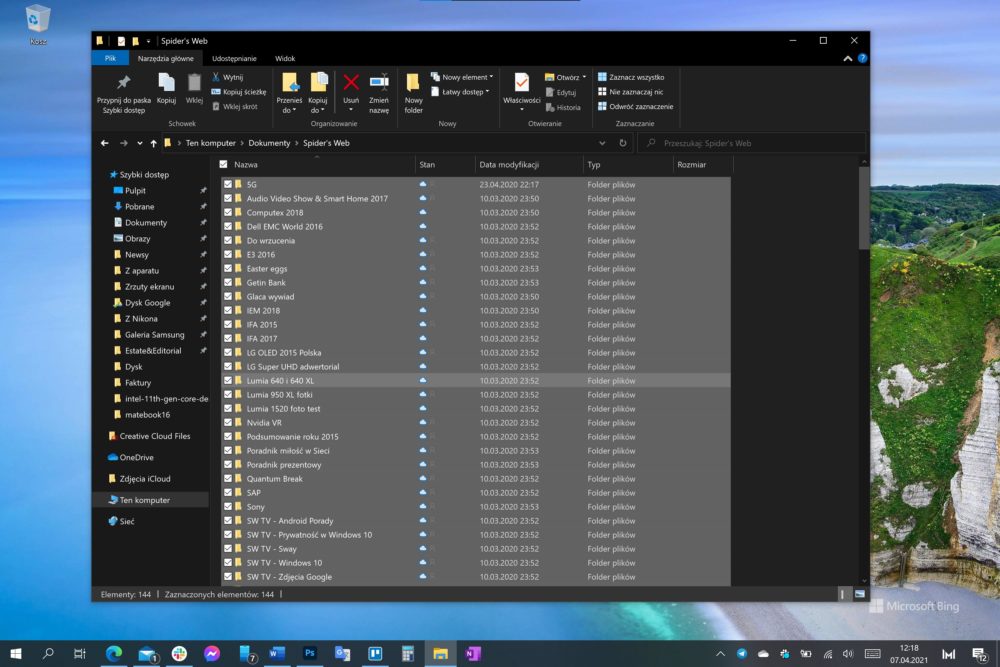Screen dimensions: 1000x667
Task: Click the Kopiuj (copy) ribbon icon
Action: pyautogui.click(x=166, y=82)
